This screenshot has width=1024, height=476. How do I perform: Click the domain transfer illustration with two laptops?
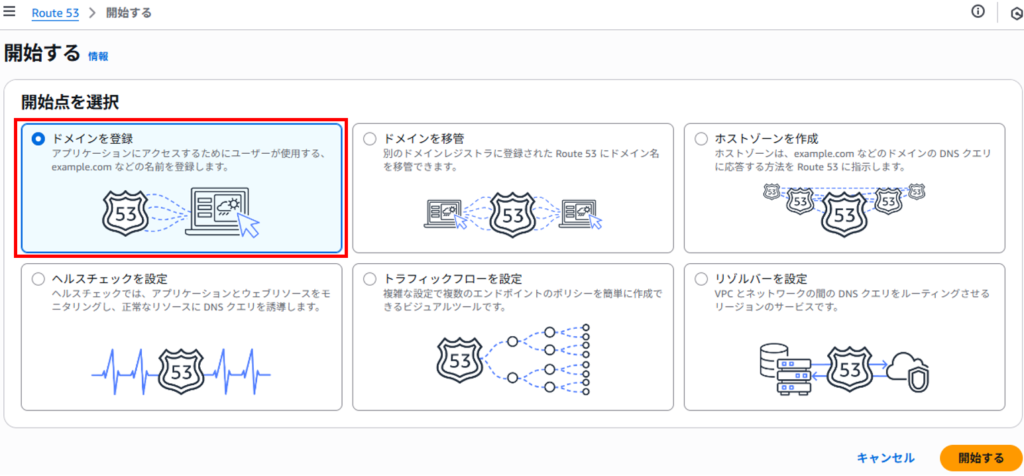(x=513, y=215)
